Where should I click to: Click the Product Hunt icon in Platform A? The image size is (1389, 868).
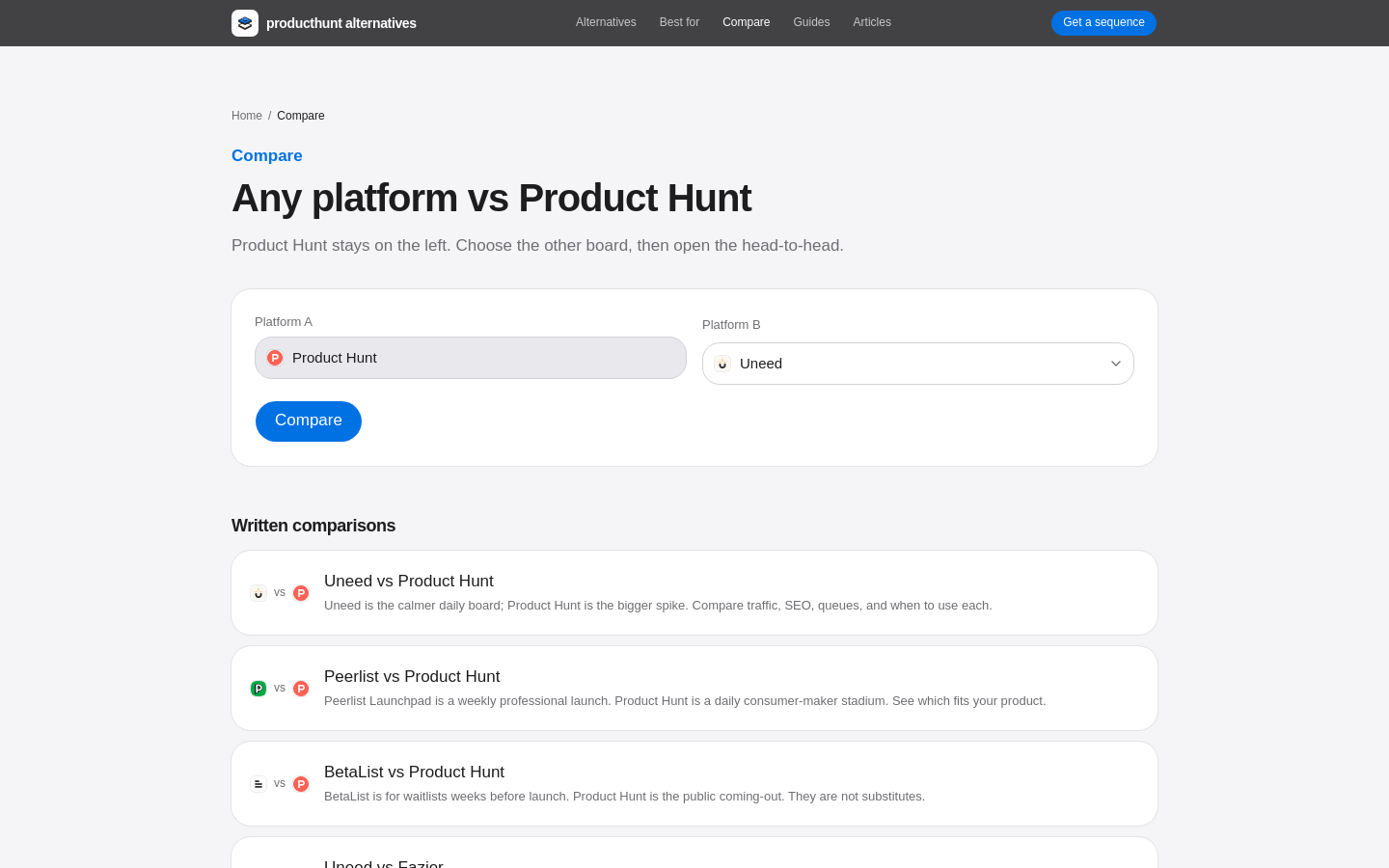275,358
